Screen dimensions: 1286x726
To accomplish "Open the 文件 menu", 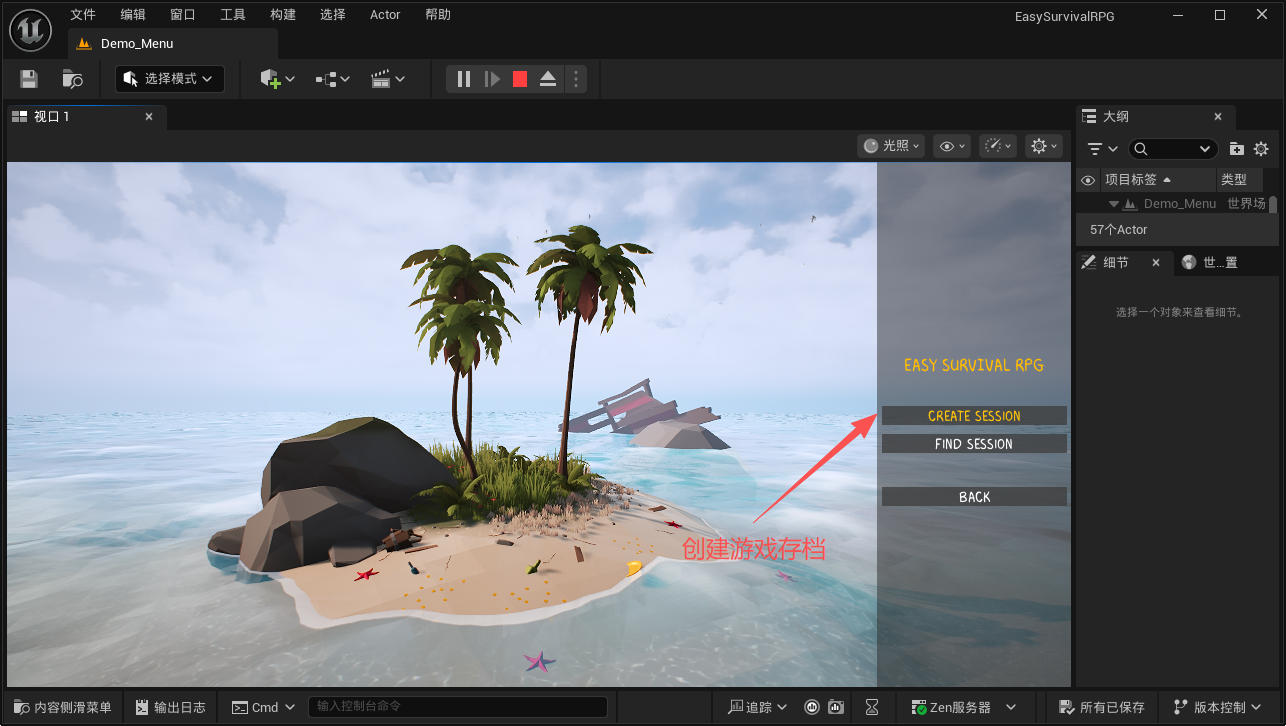I will click(x=83, y=15).
